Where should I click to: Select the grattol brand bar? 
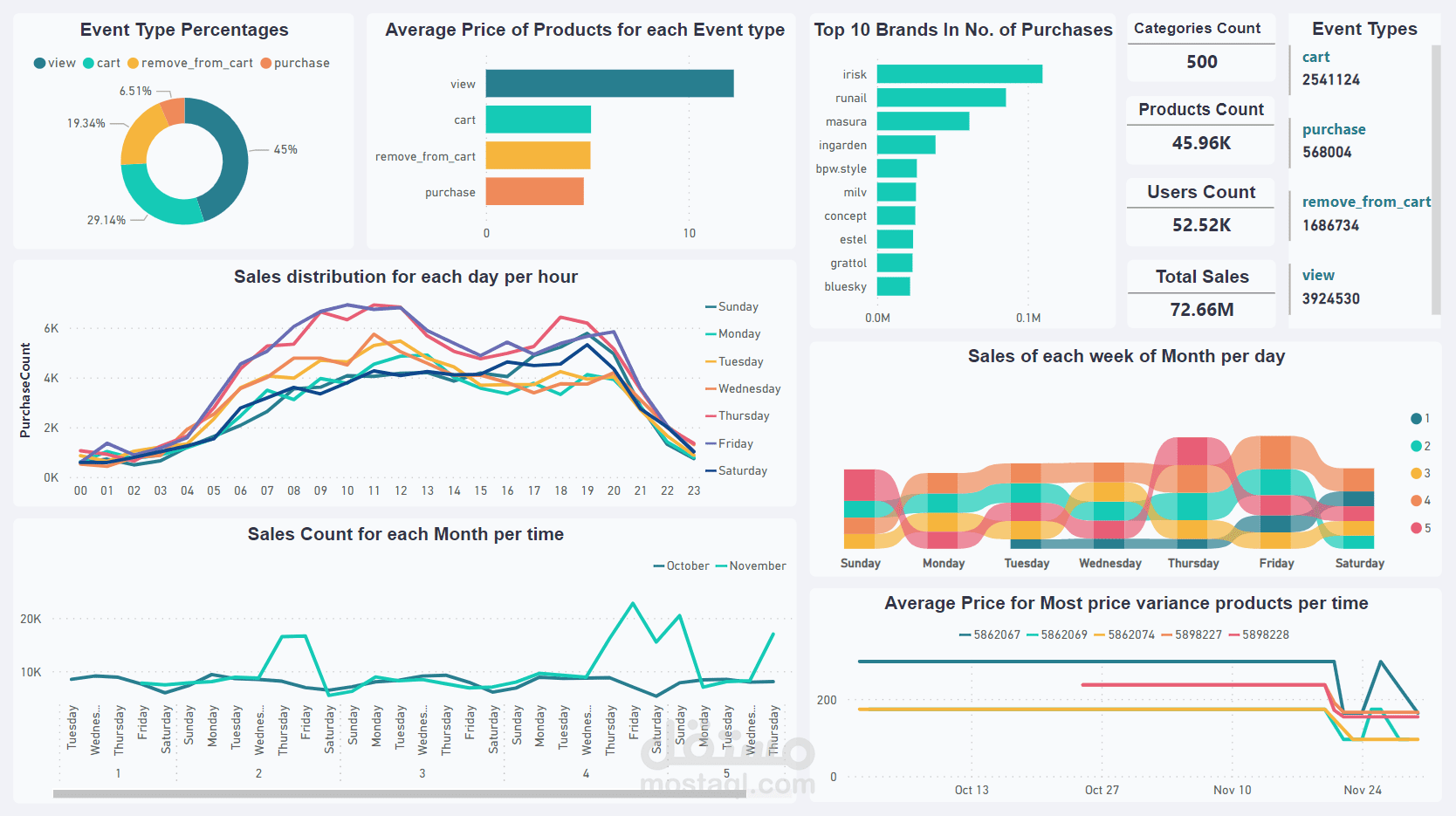[x=895, y=263]
